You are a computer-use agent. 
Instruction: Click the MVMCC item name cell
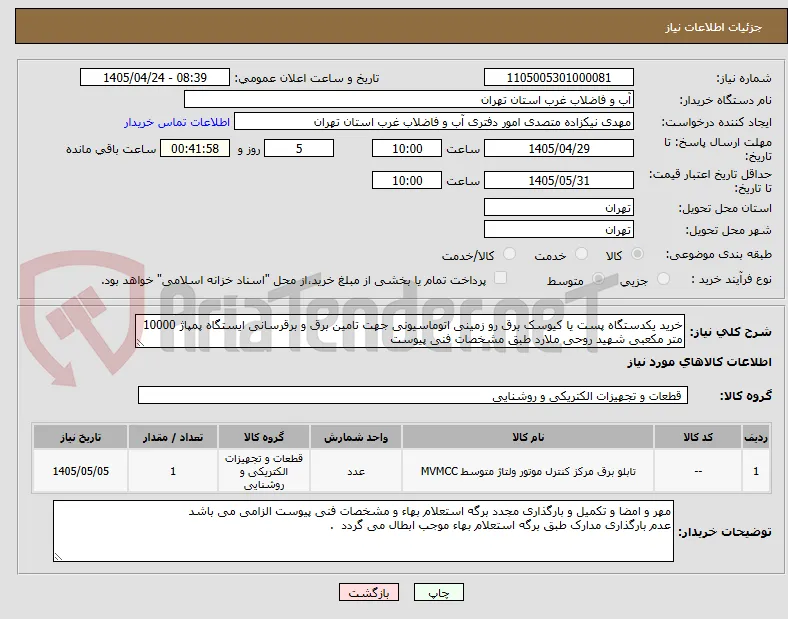pyautogui.click(x=528, y=471)
